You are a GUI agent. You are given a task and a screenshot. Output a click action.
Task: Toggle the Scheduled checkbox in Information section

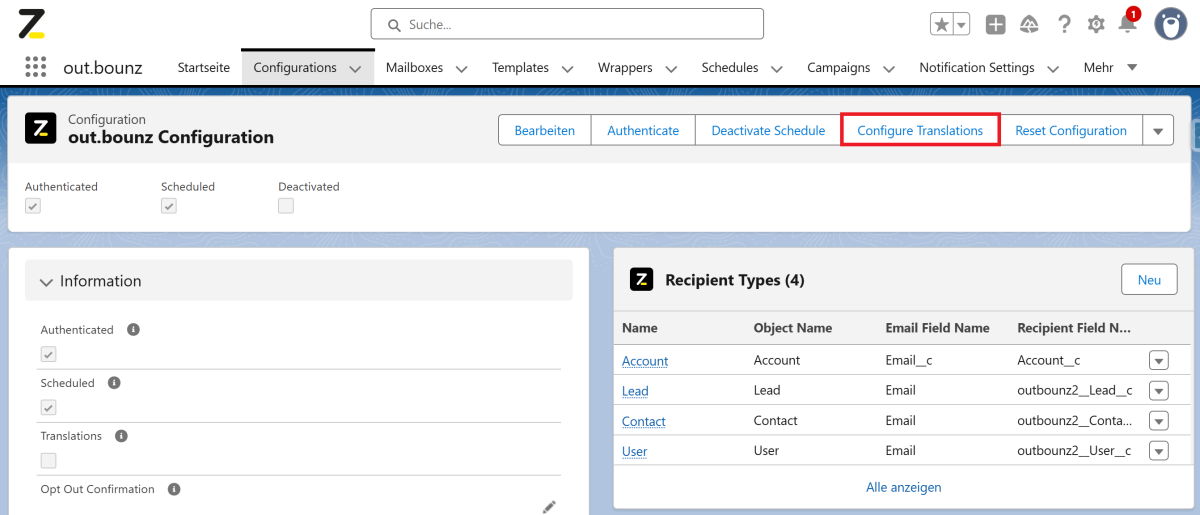(x=48, y=407)
